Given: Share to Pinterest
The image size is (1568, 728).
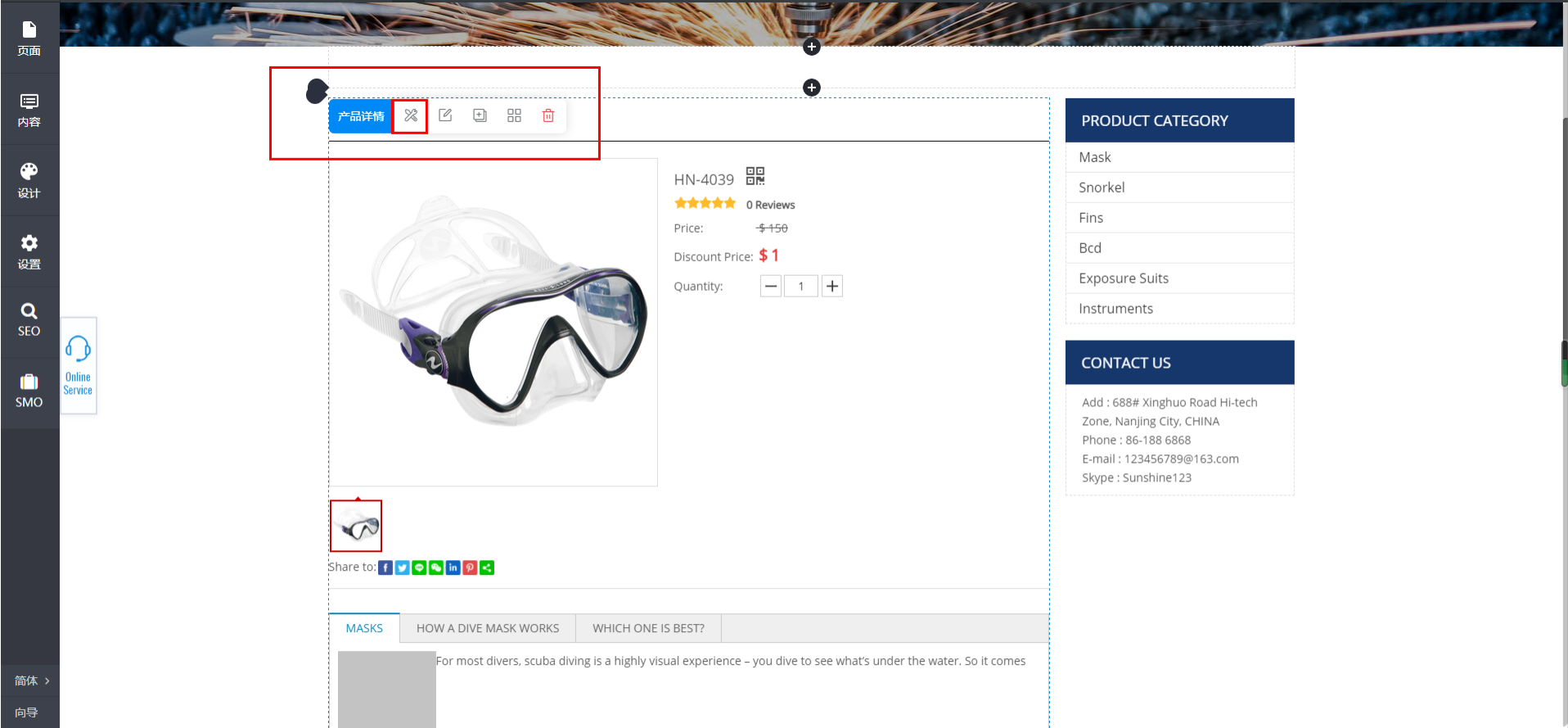Looking at the screenshot, I should click(x=470, y=567).
